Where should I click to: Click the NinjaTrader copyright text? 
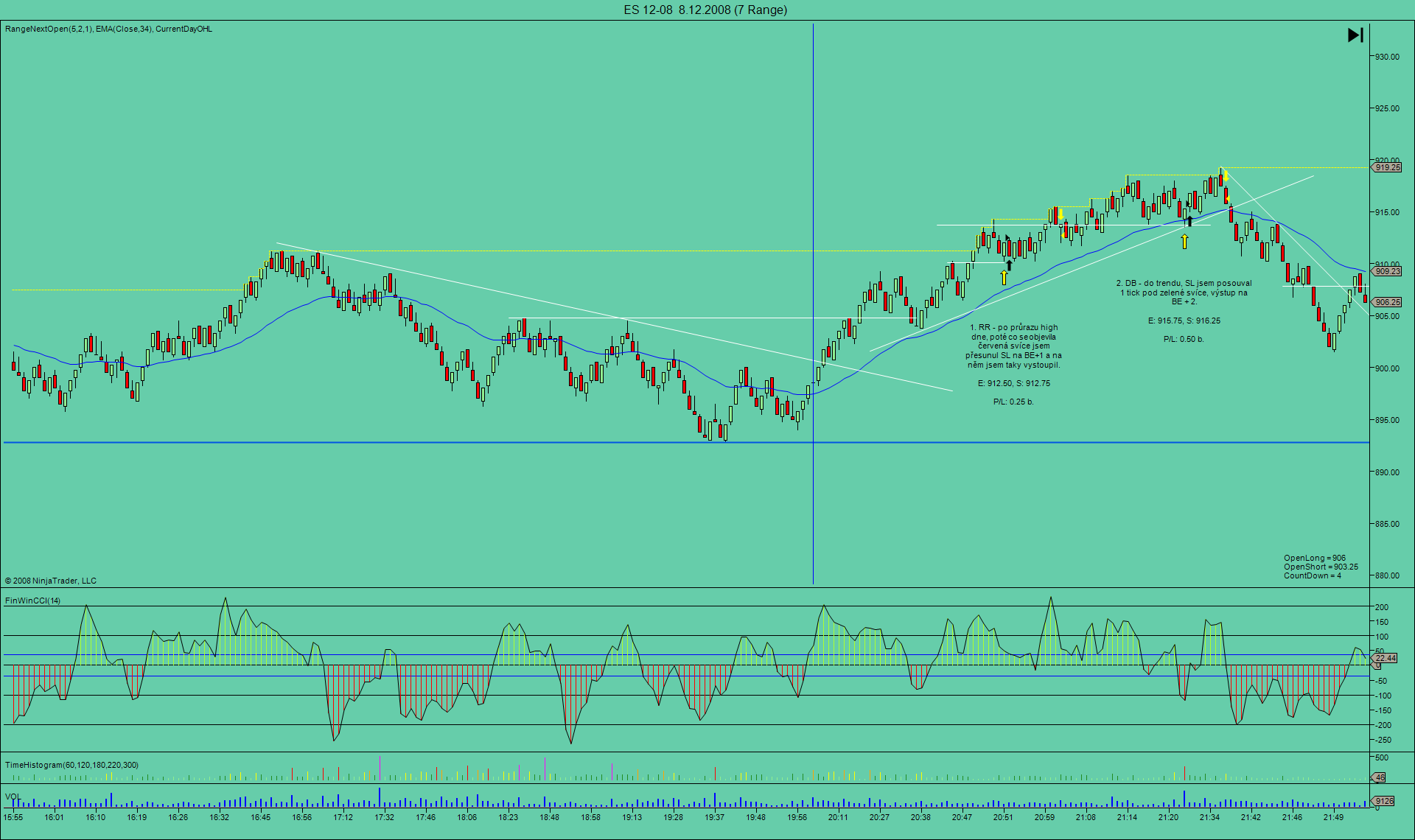pyautogui.click(x=51, y=581)
